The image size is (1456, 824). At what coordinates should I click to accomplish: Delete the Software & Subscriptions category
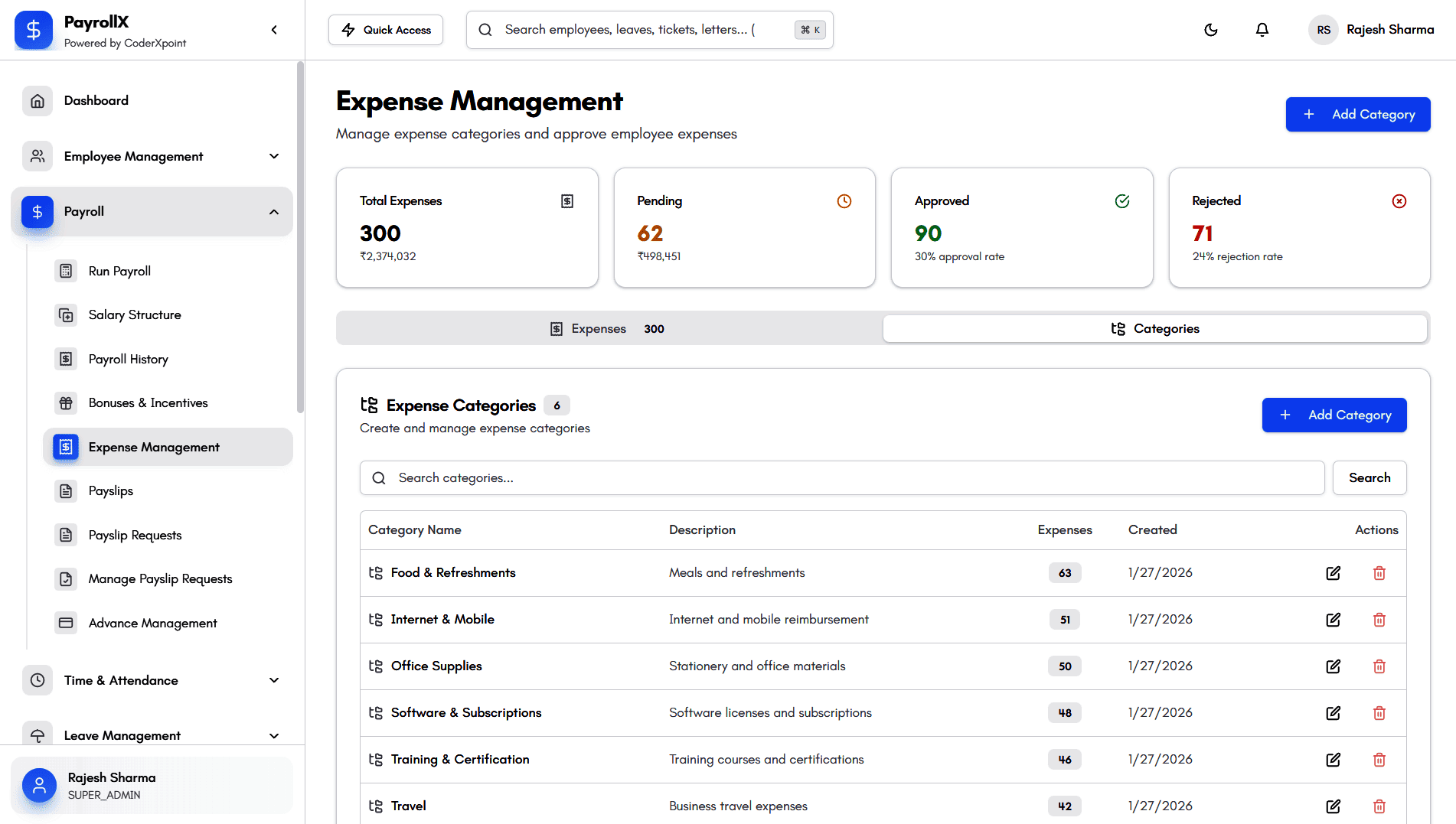[x=1379, y=713]
